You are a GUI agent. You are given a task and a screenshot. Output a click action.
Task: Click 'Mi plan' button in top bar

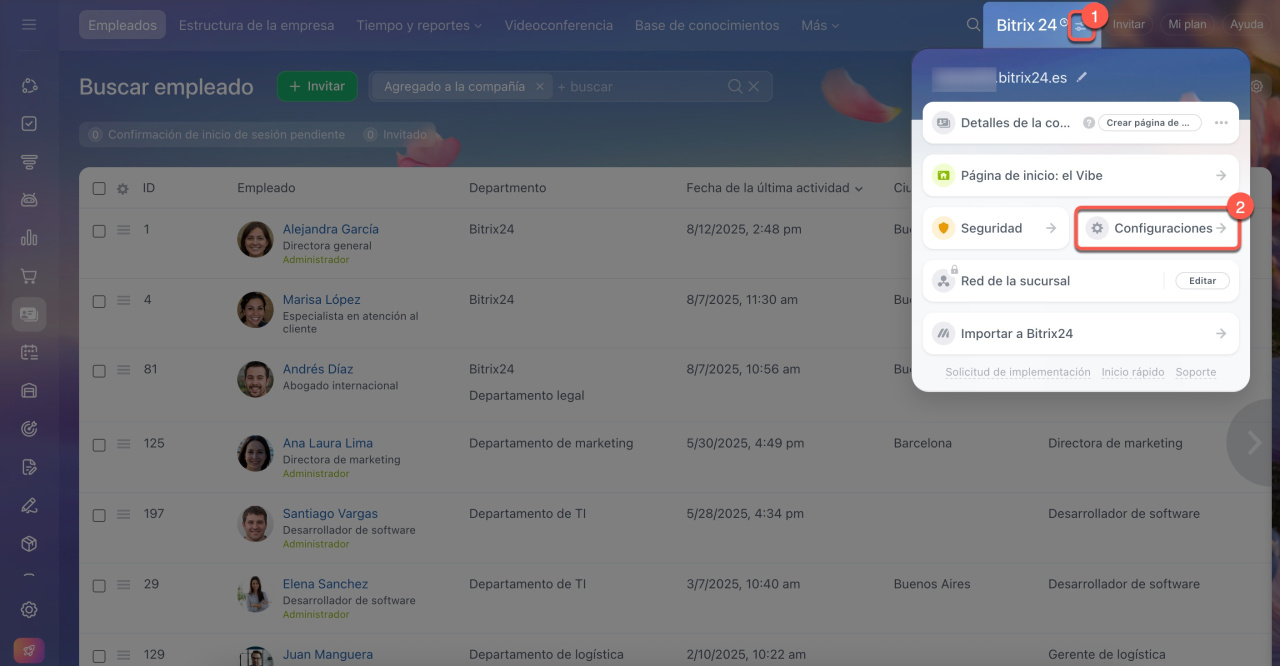tap(1187, 24)
